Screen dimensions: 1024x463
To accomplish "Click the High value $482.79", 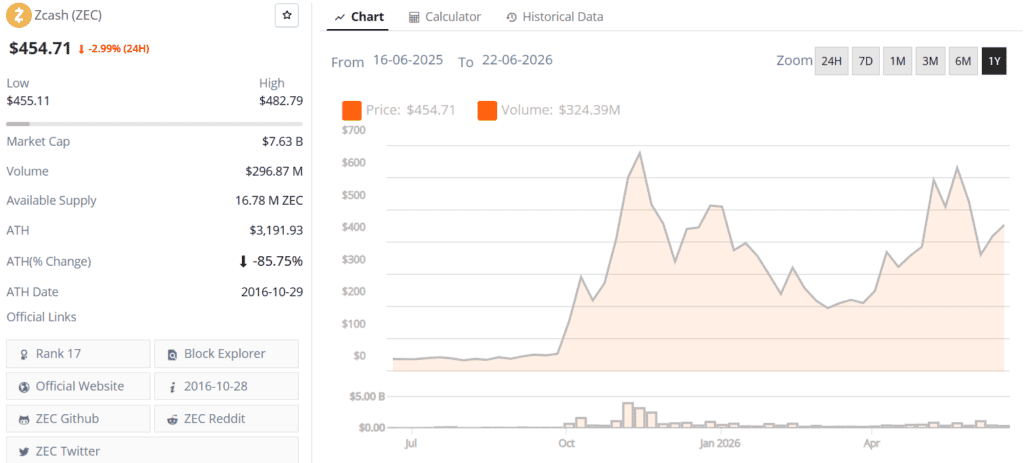I will click(x=281, y=101).
